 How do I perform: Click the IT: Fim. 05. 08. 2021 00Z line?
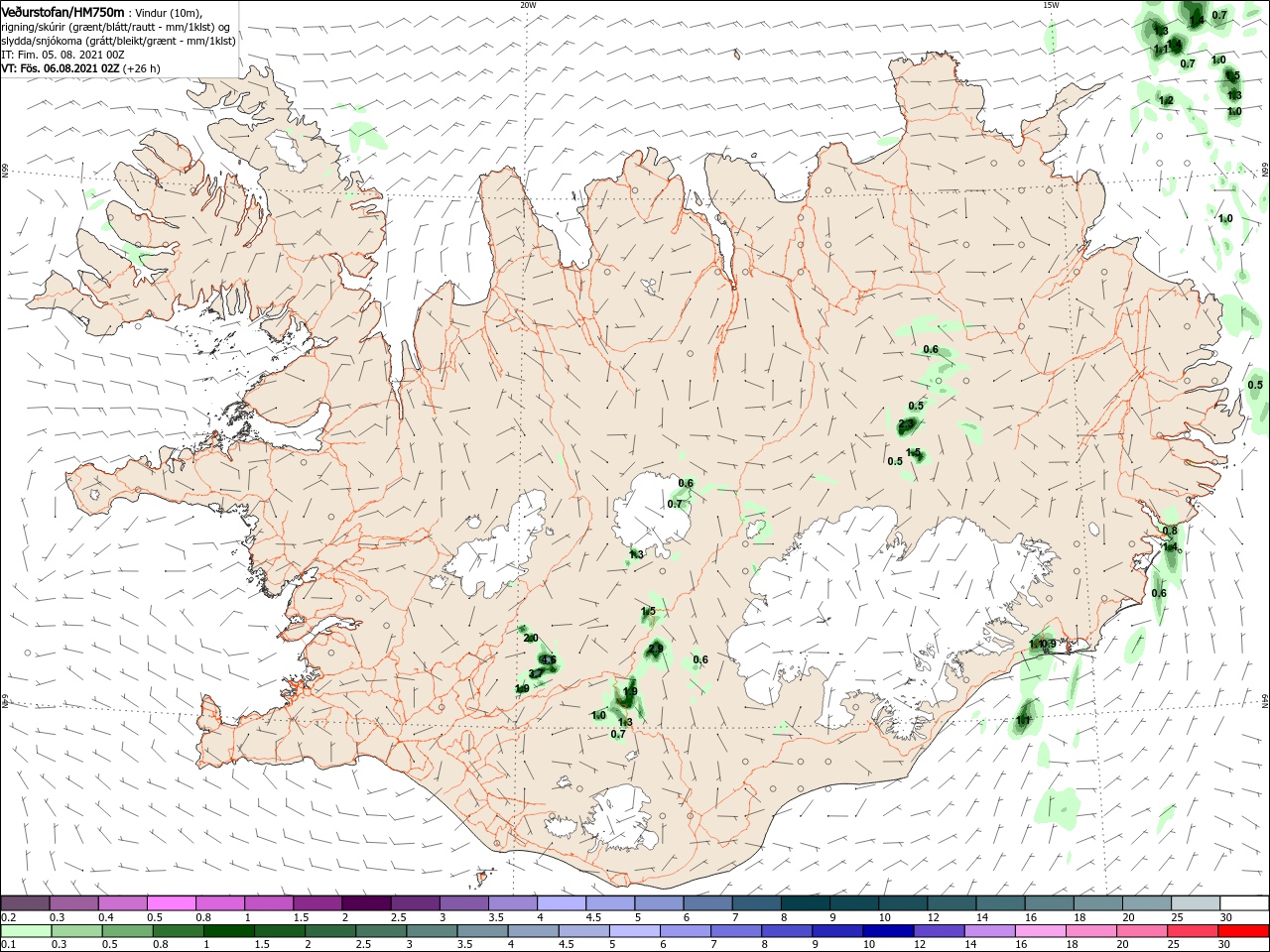coord(62,55)
